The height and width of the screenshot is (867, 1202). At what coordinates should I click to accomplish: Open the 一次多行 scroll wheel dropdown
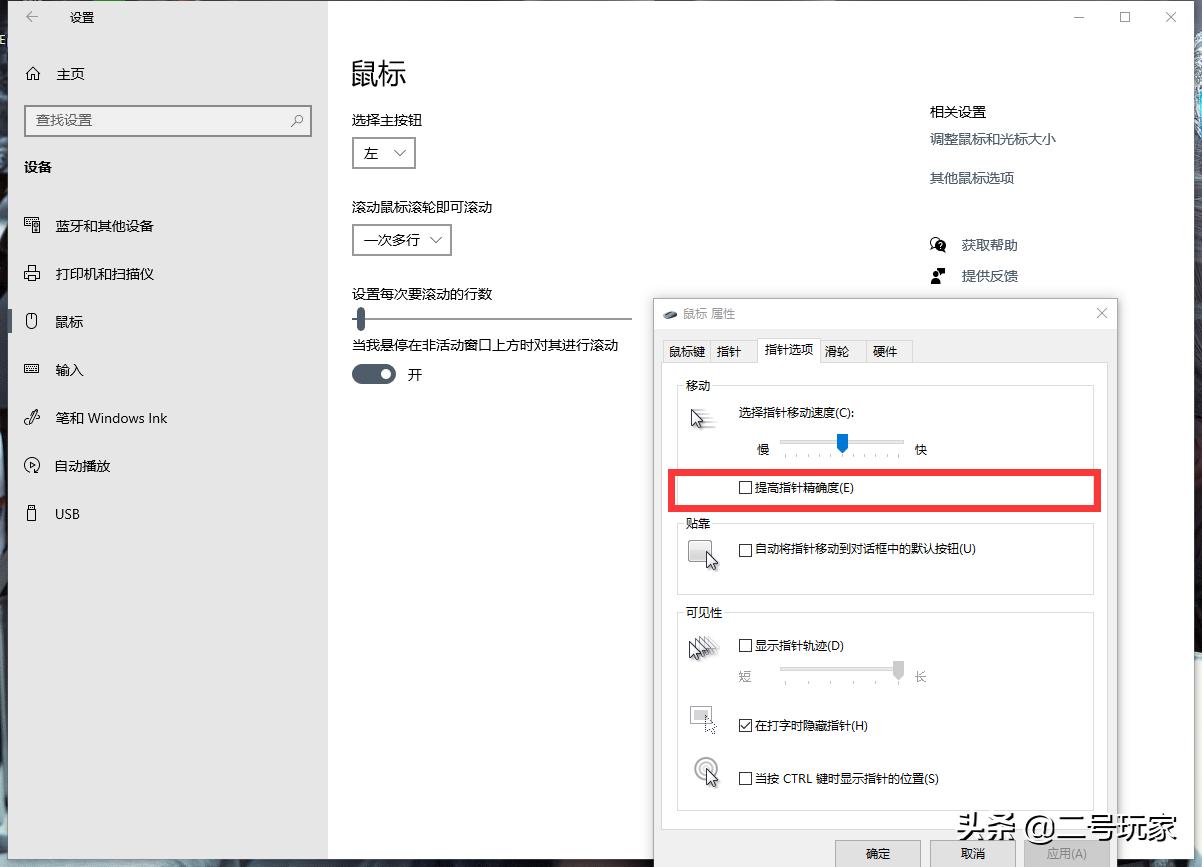point(401,240)
